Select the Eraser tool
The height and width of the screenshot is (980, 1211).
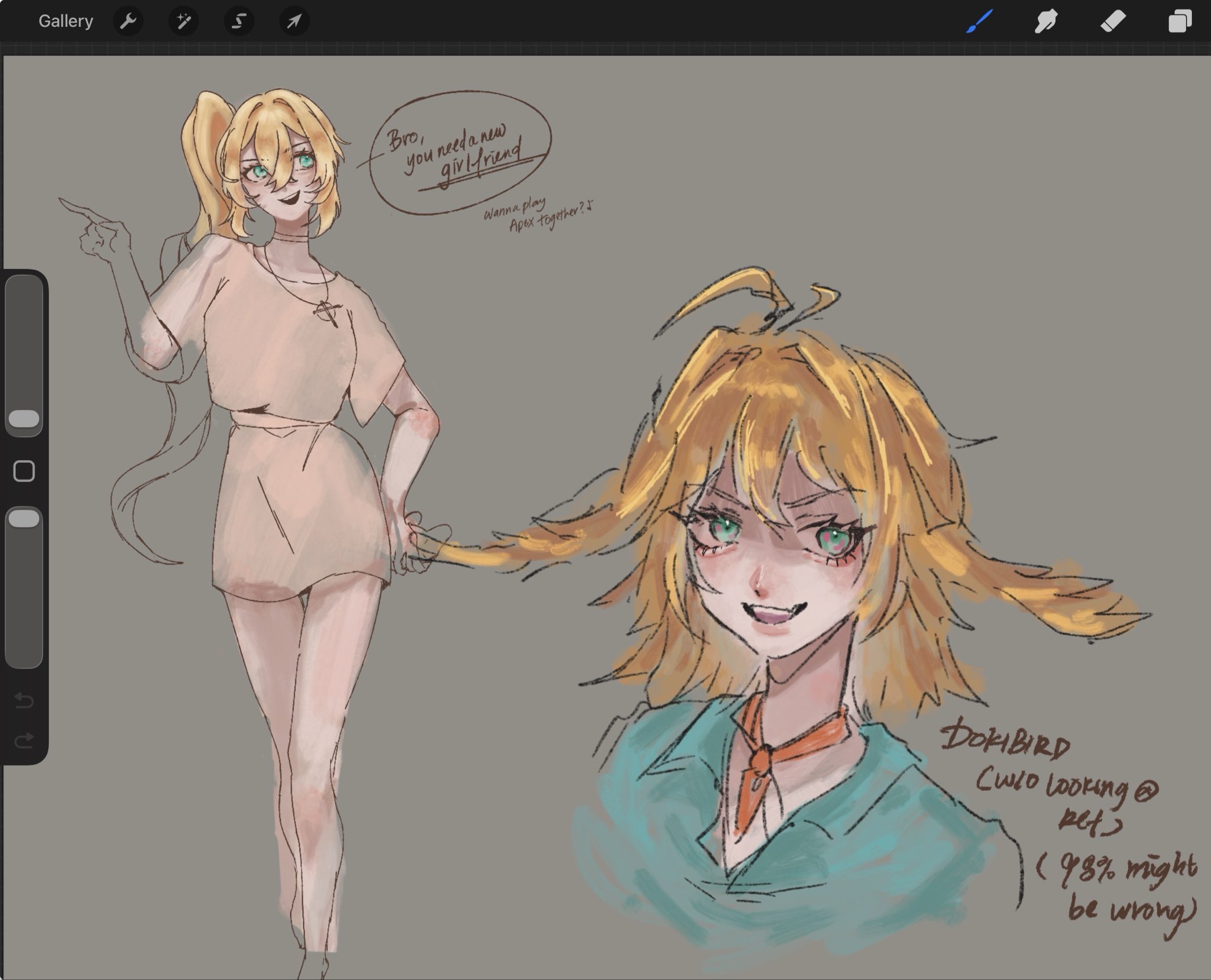click(x=1112, y=21)
